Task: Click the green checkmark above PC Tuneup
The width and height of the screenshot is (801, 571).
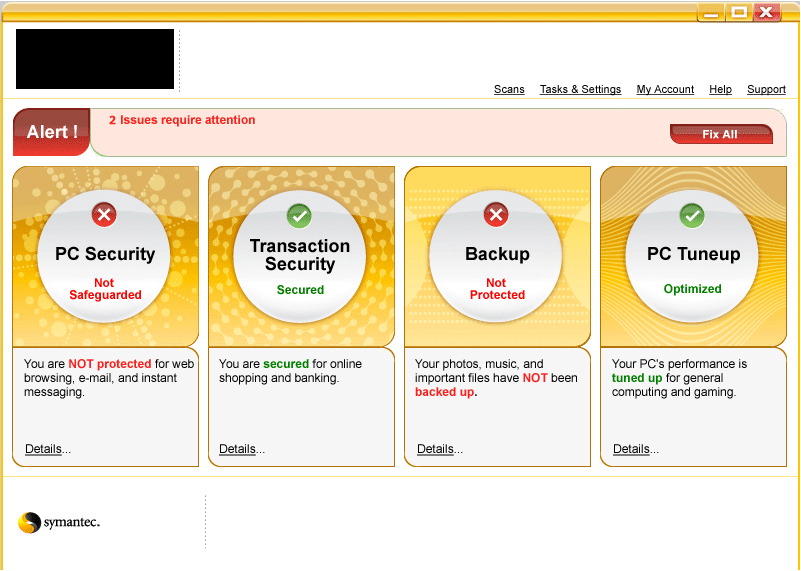Action: pyautogui.click(x=692, y=215)
